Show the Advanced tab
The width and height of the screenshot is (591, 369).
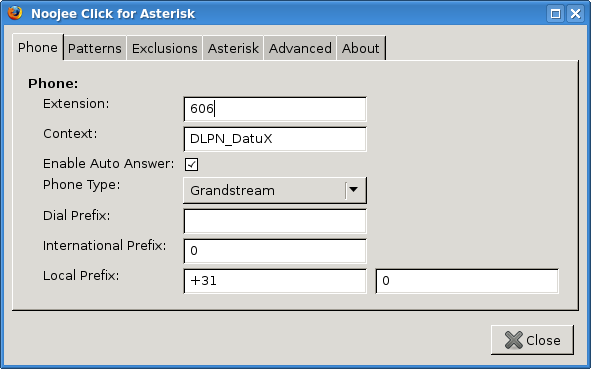point(300,48)
